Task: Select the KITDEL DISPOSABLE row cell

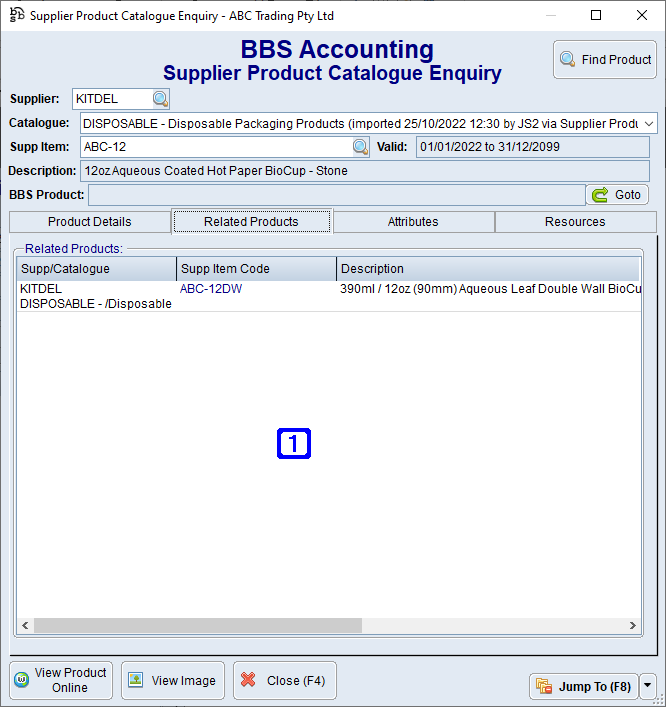Action: pos(96,296)
